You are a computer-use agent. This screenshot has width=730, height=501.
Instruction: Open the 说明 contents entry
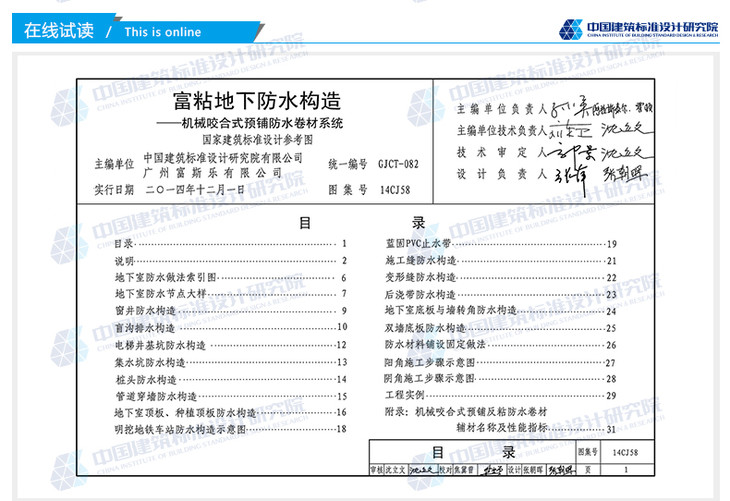124,261
